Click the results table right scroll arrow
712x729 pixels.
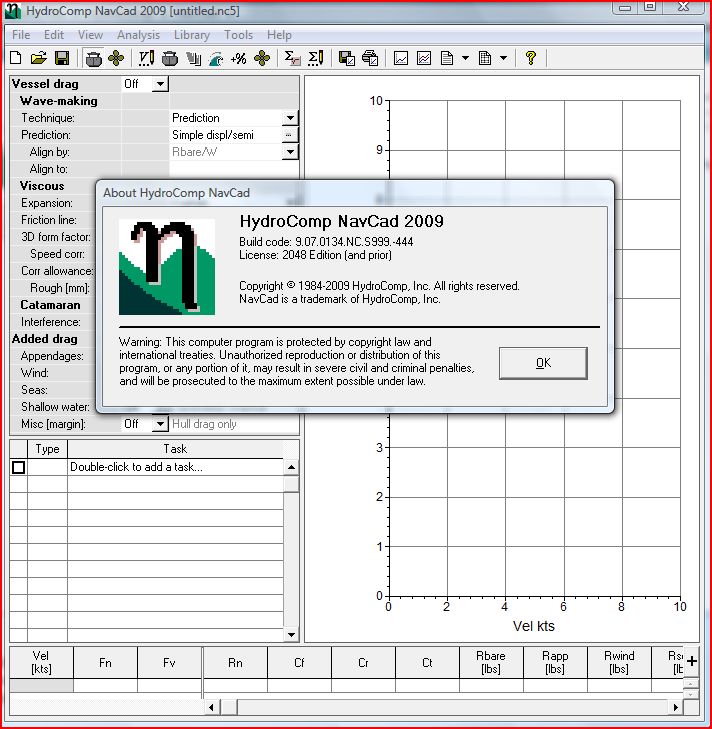point(676,707)
